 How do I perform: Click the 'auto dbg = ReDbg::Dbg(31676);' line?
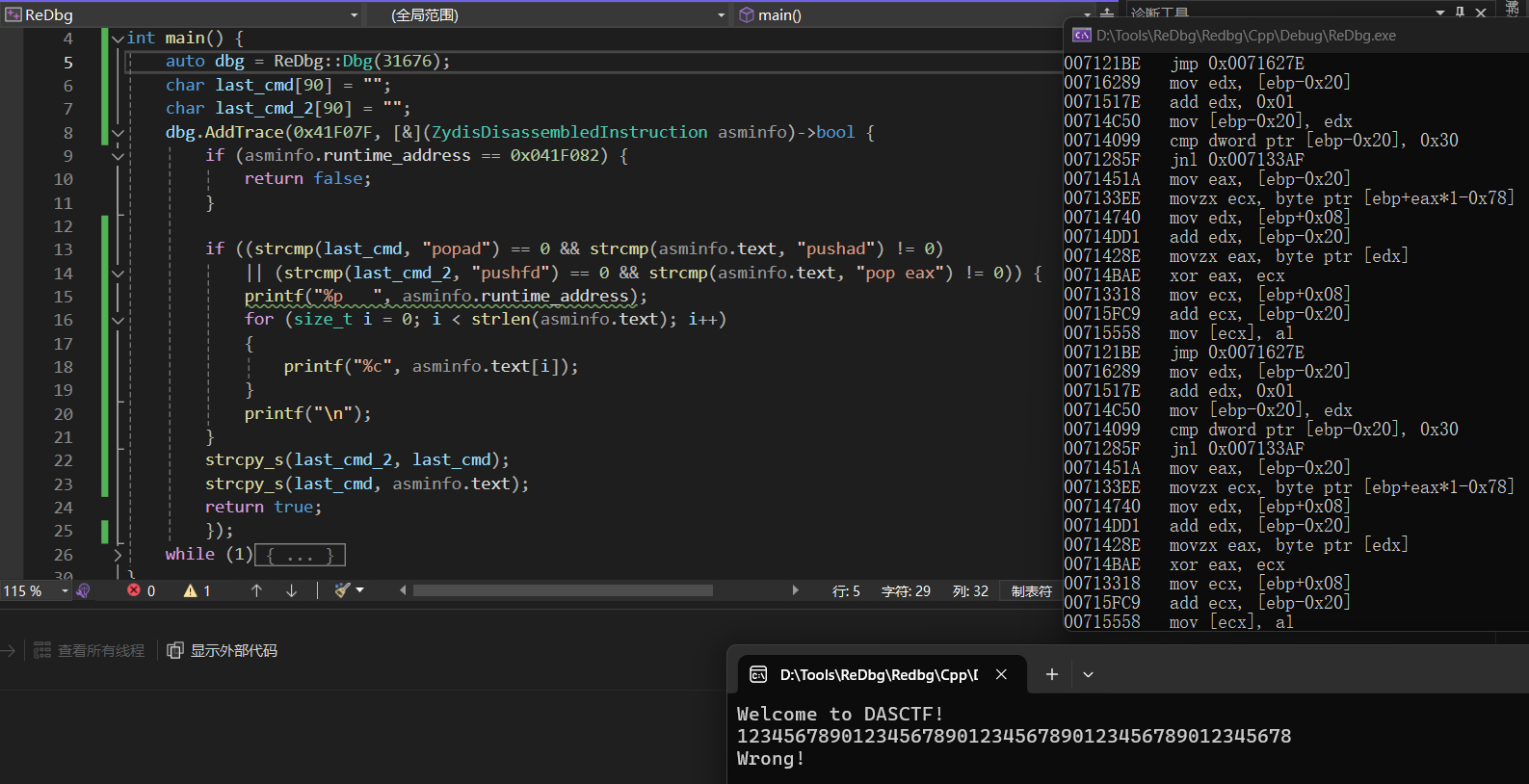point(308,62)
